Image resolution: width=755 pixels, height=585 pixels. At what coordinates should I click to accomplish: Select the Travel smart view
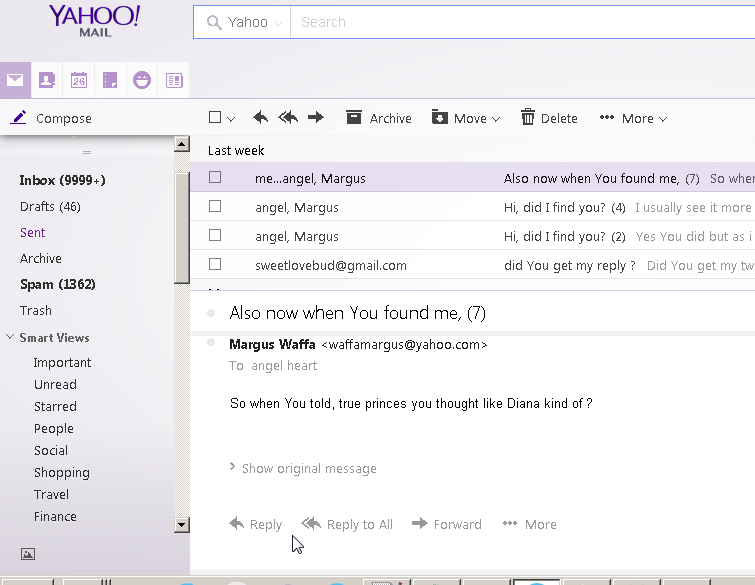pos(52,494)
